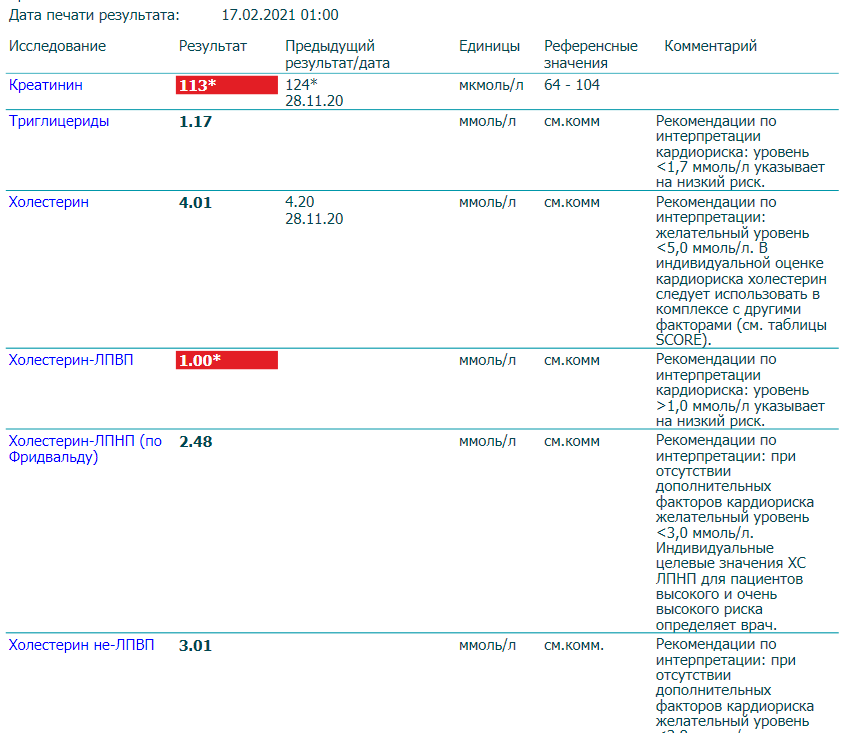The width and height of the screenshot is (850, 733).
Task: Select the 64 - 104 reference range
Action: click(x=572, y=85)
